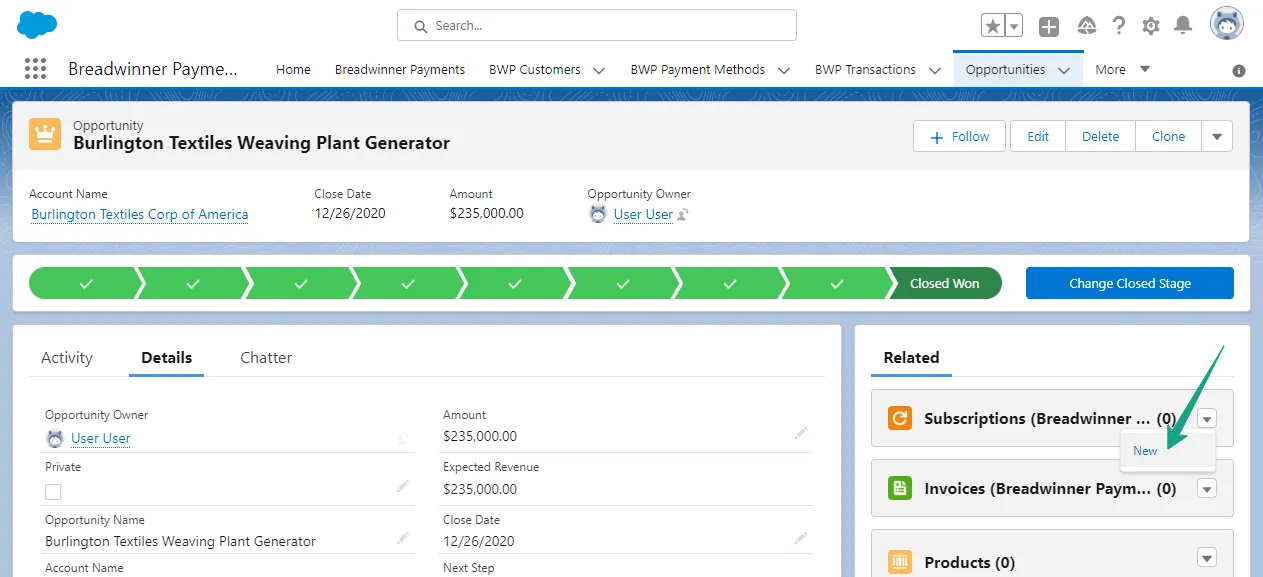Image resolution: width=1263 pixels, height=577 pixels.
Task: Clone this opportunity
Action: 1168,137
